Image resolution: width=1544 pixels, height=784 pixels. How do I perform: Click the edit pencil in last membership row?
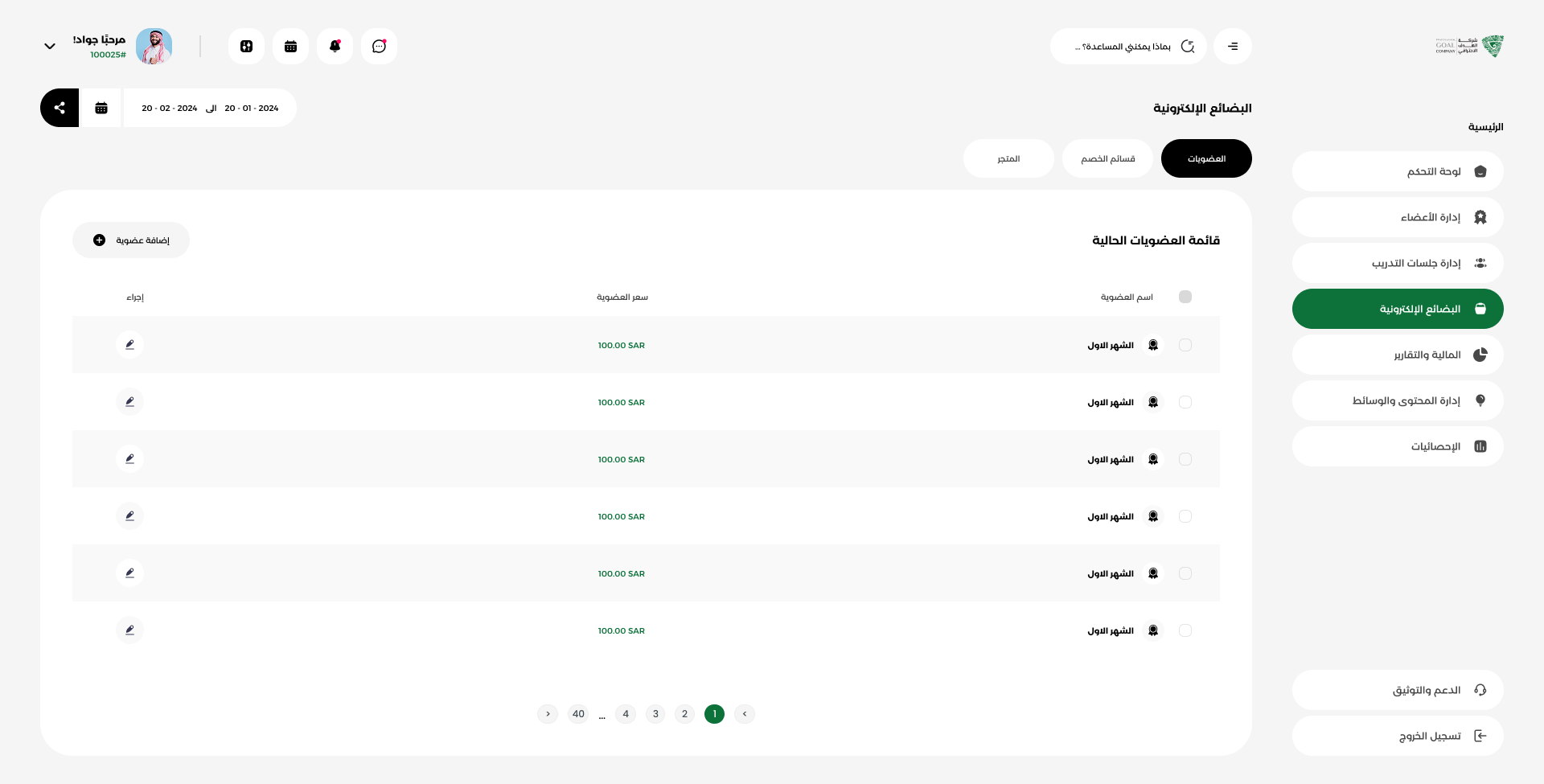click(x=129, y=630)
